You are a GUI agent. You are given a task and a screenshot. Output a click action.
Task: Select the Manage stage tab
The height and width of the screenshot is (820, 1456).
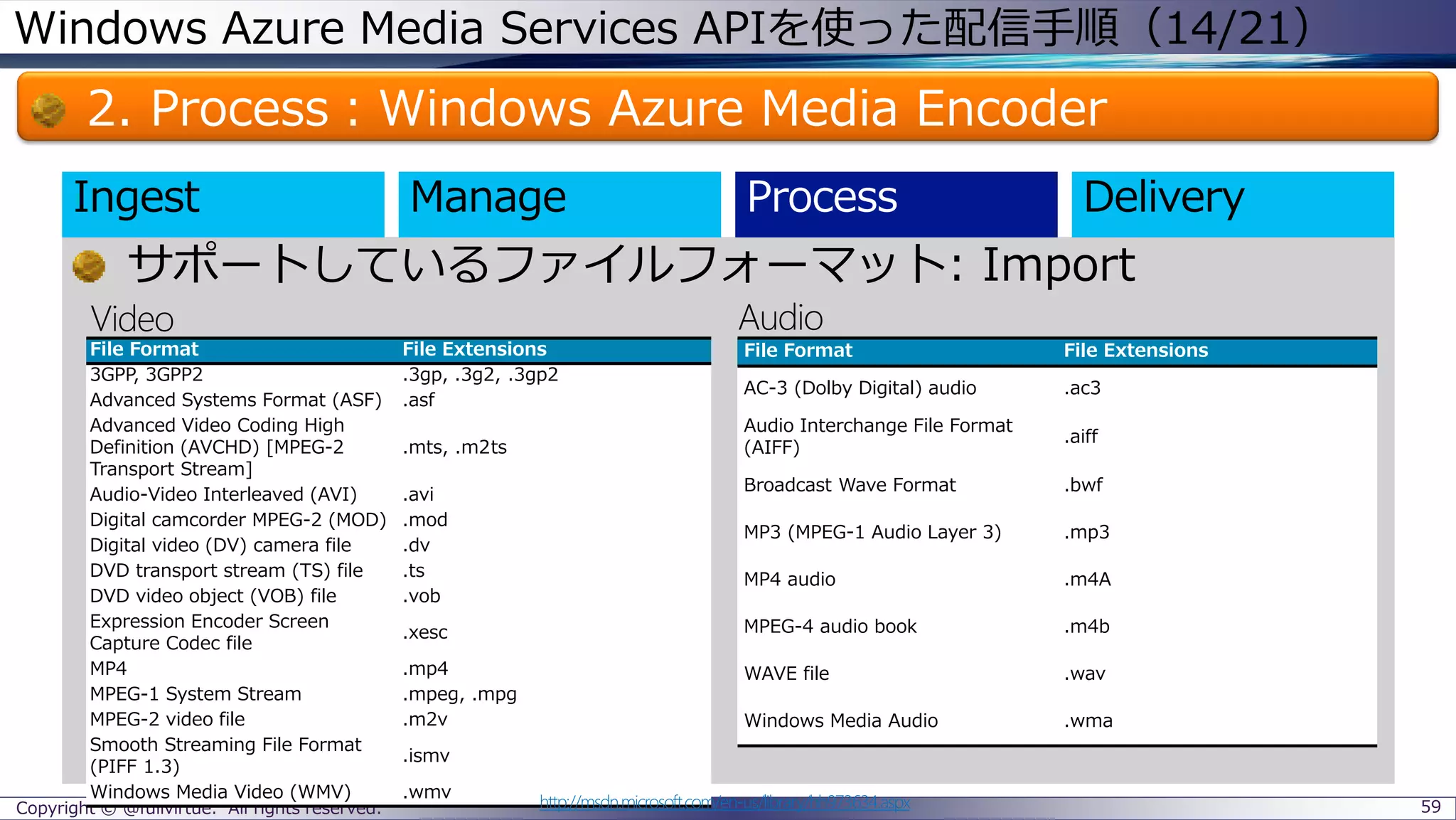pos(560,204)
